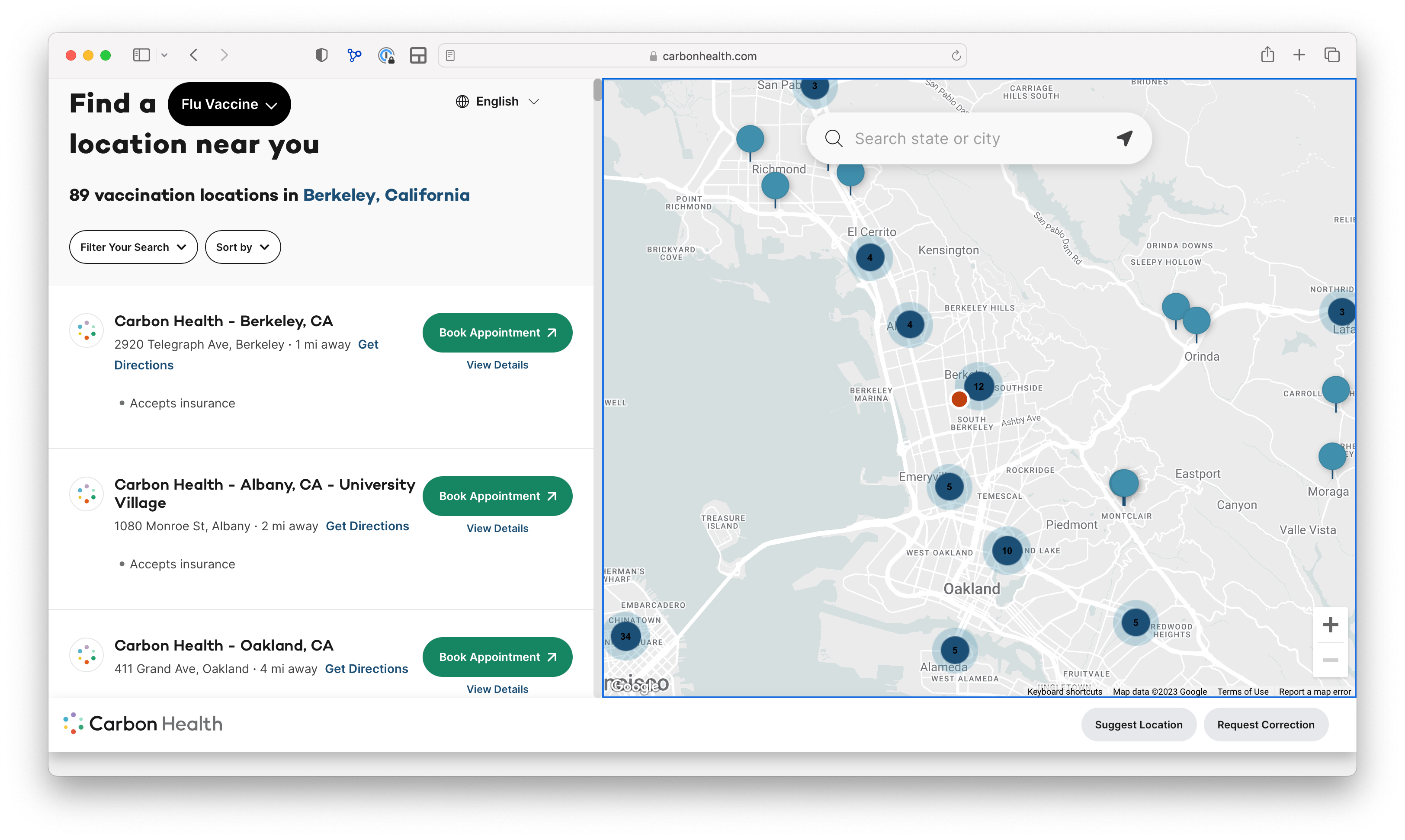1405x840 pixels.
Task: Select the 5-location cluster at Redwood Heights
Action: pyautogui.click(x=1135, y=622)
